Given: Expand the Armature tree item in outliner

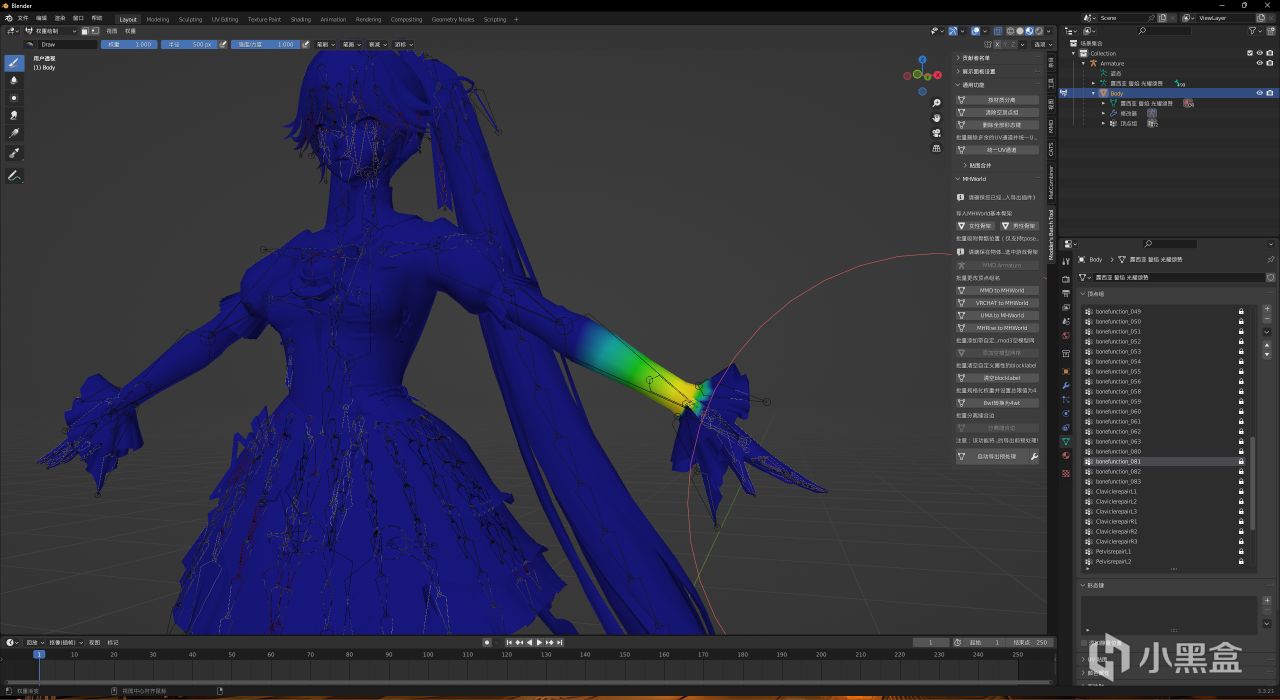Looking at the screenshot, I should [x=1084, y=63].
